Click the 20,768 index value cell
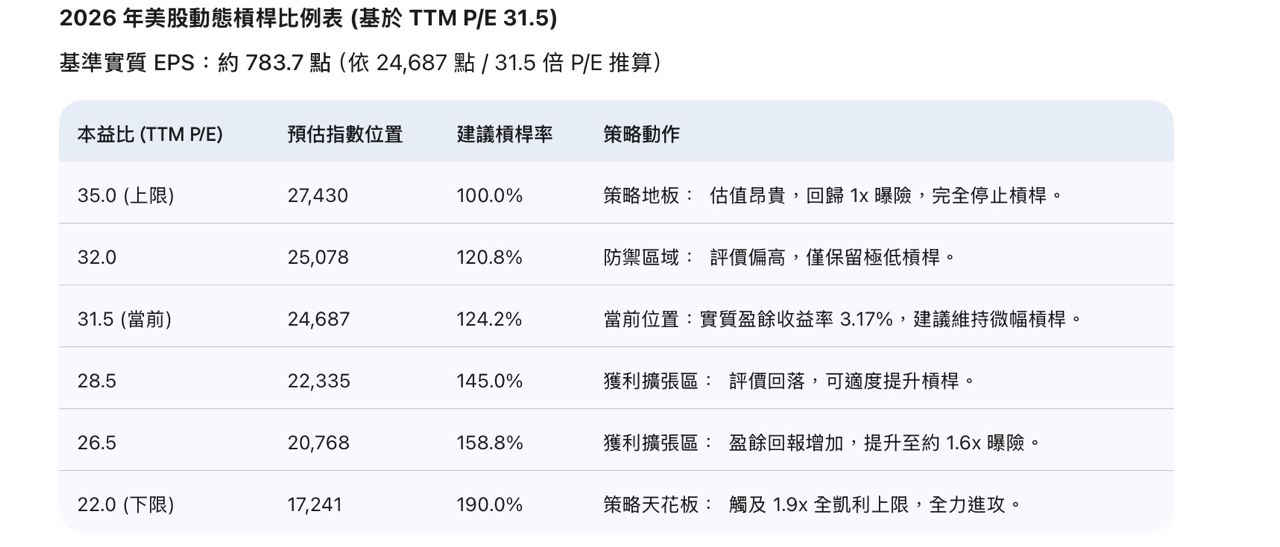Viewport: 1280px width, 547px height. coord(318,443)
